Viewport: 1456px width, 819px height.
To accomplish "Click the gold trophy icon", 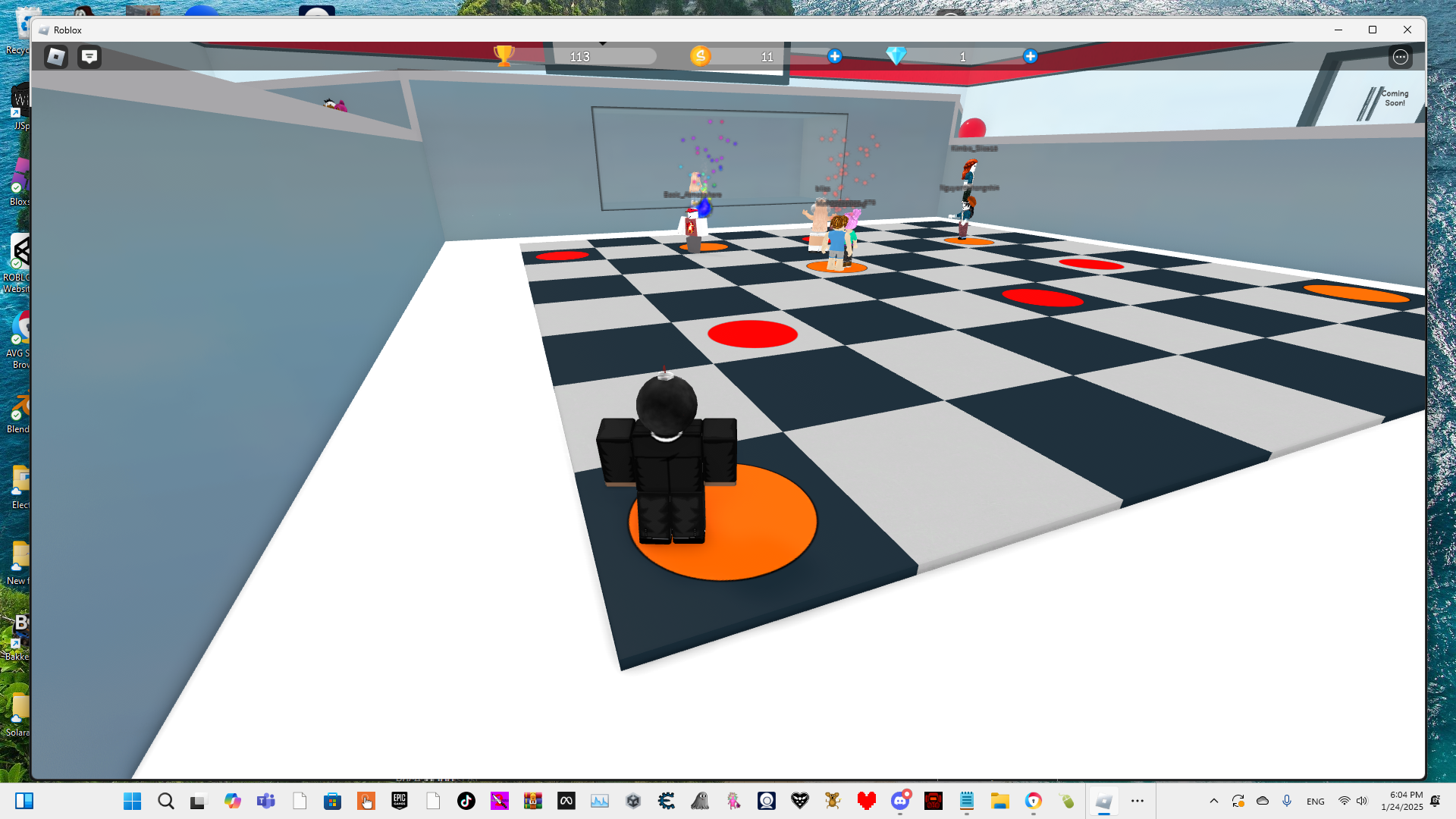I will coord(504,55).
